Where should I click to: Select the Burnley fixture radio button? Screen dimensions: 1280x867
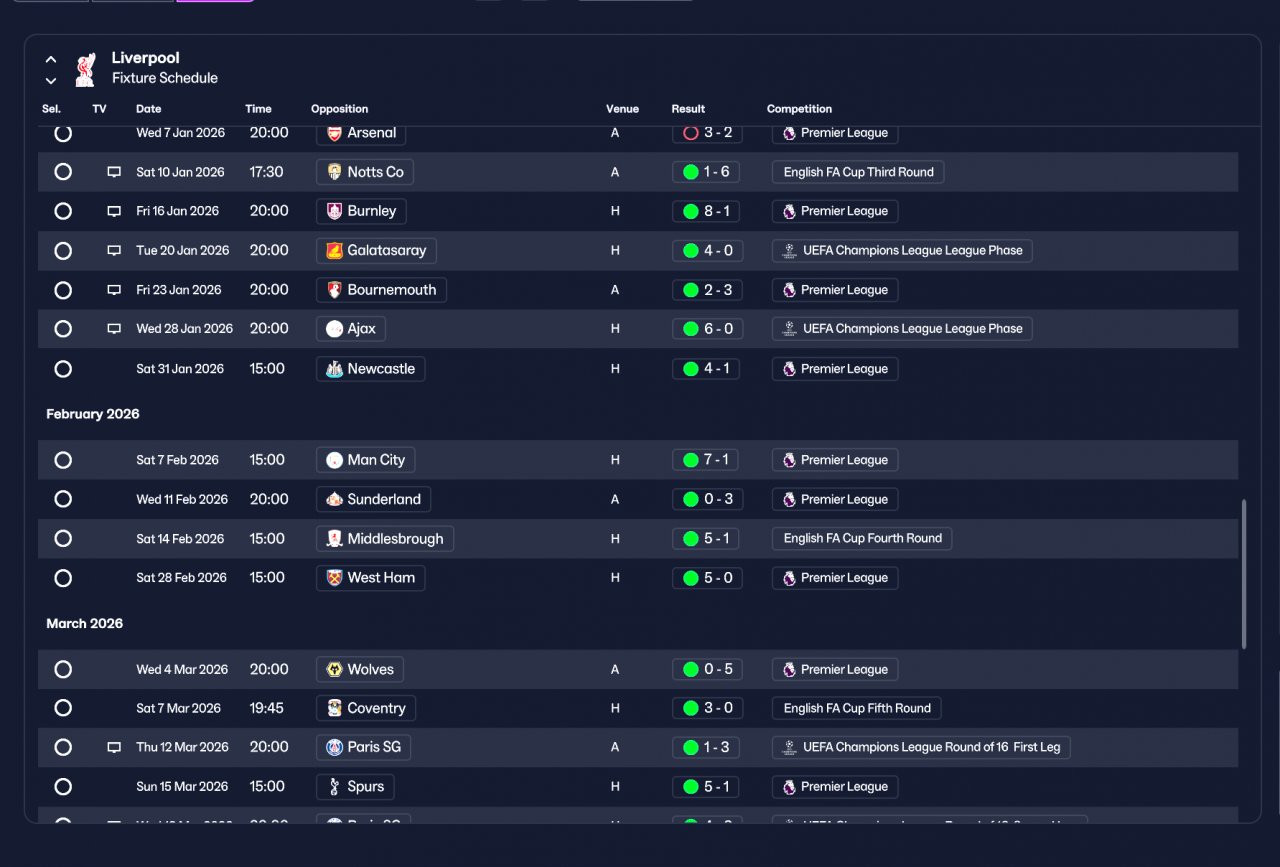(x=63, y=211)
